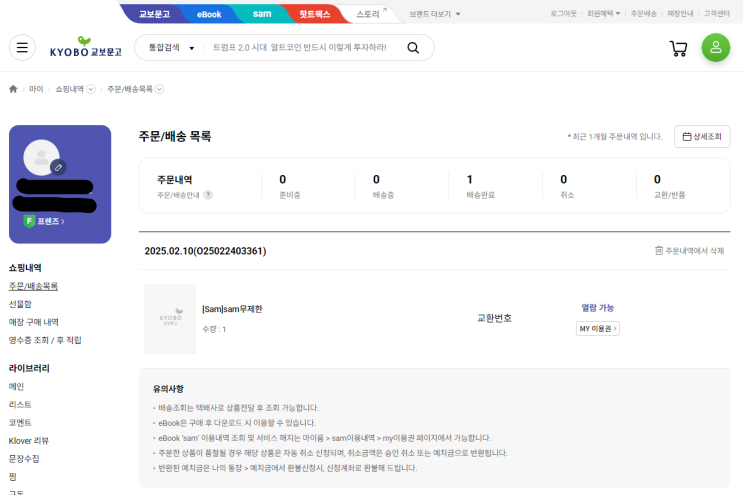Viewport: 743px width, 495px height.
Task: Click 교환/반품 count 0
Action: (657, 180)
